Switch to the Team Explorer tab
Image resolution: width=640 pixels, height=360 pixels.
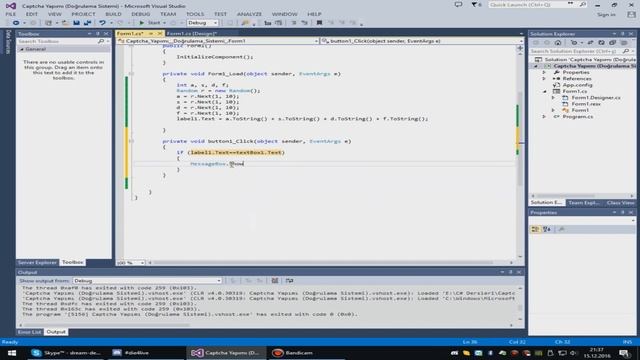pos(584,203)
